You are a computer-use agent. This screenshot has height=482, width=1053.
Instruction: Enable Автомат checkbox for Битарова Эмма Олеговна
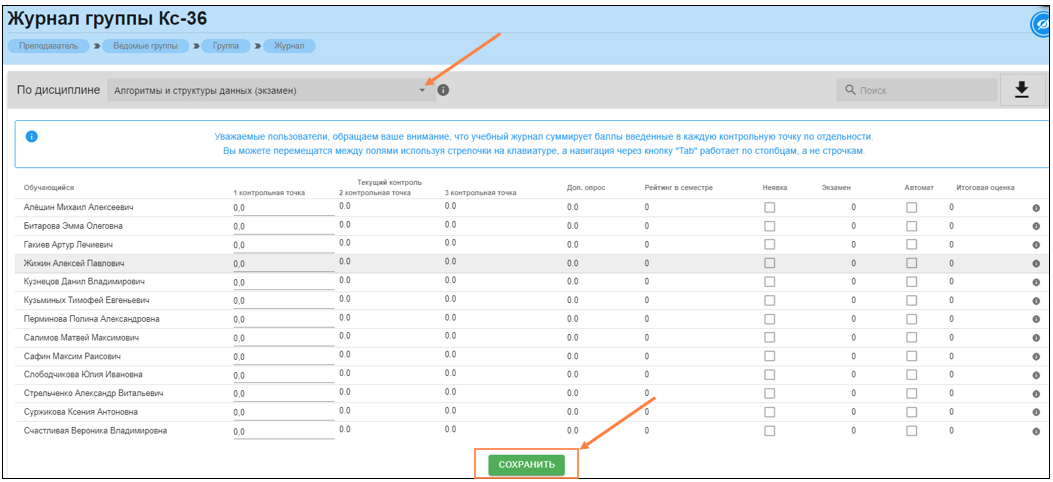pos(911,226)
